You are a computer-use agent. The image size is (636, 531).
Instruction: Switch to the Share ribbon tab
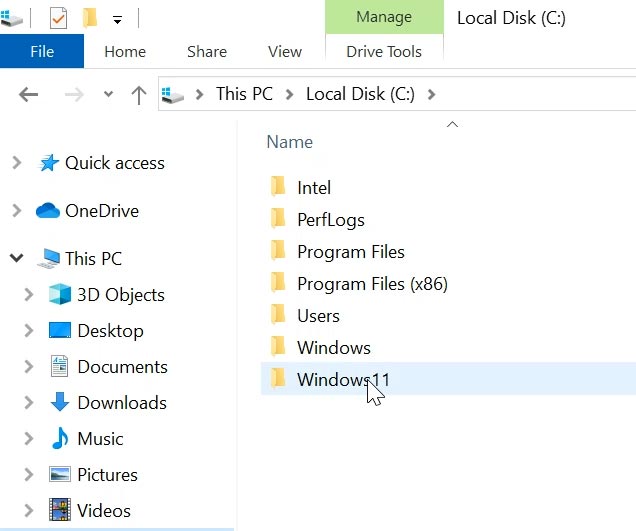coord(207,52)
